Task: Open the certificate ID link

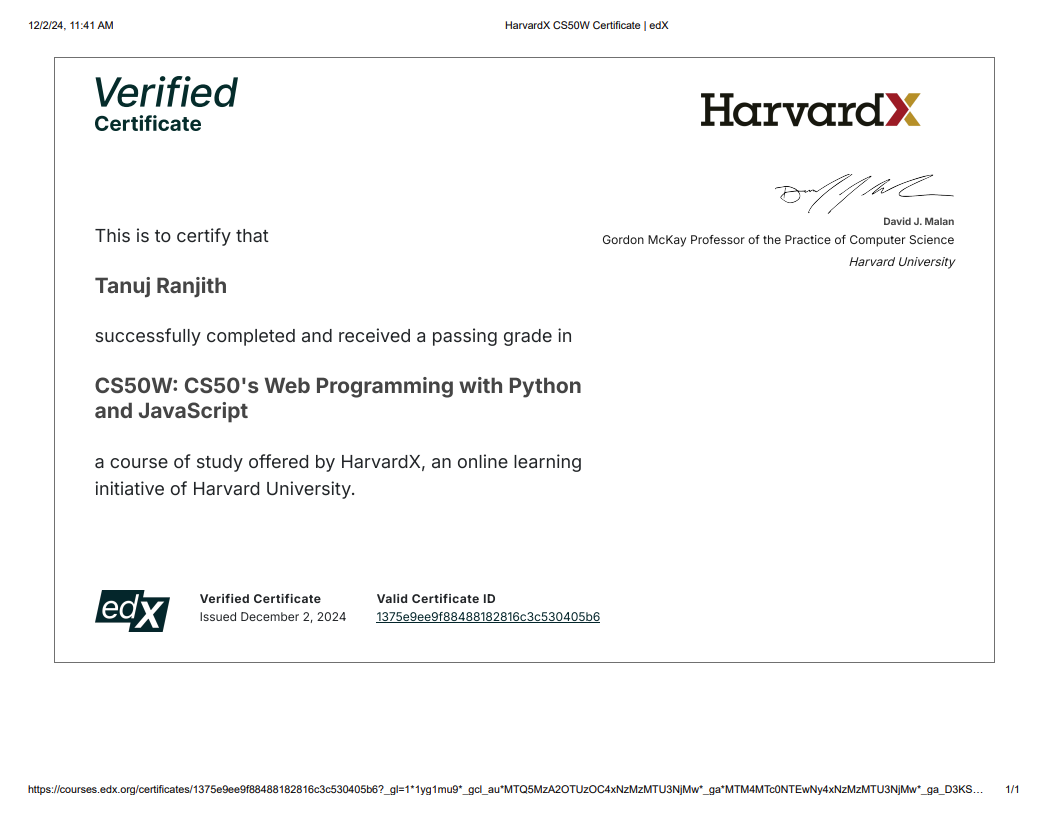Action: coord(487,617)
